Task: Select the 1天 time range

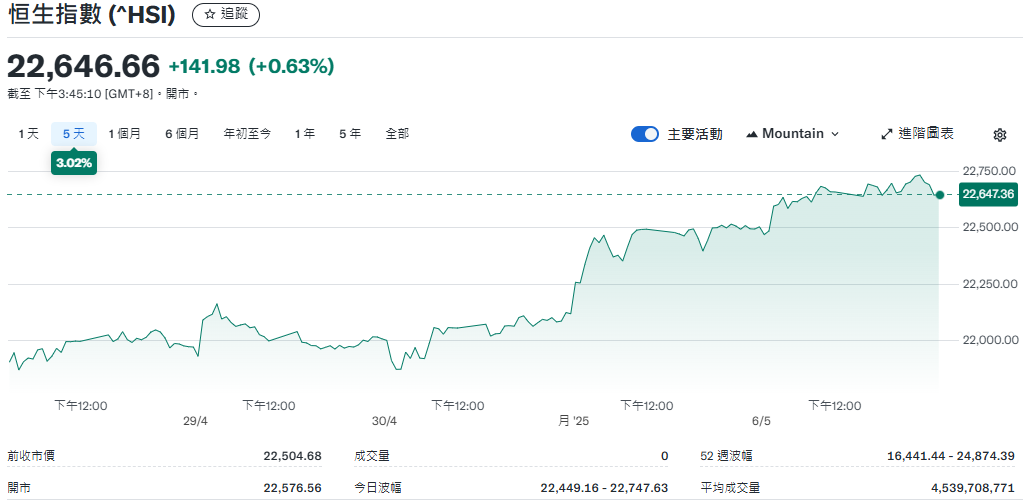Action: click(x=28, y=134)
